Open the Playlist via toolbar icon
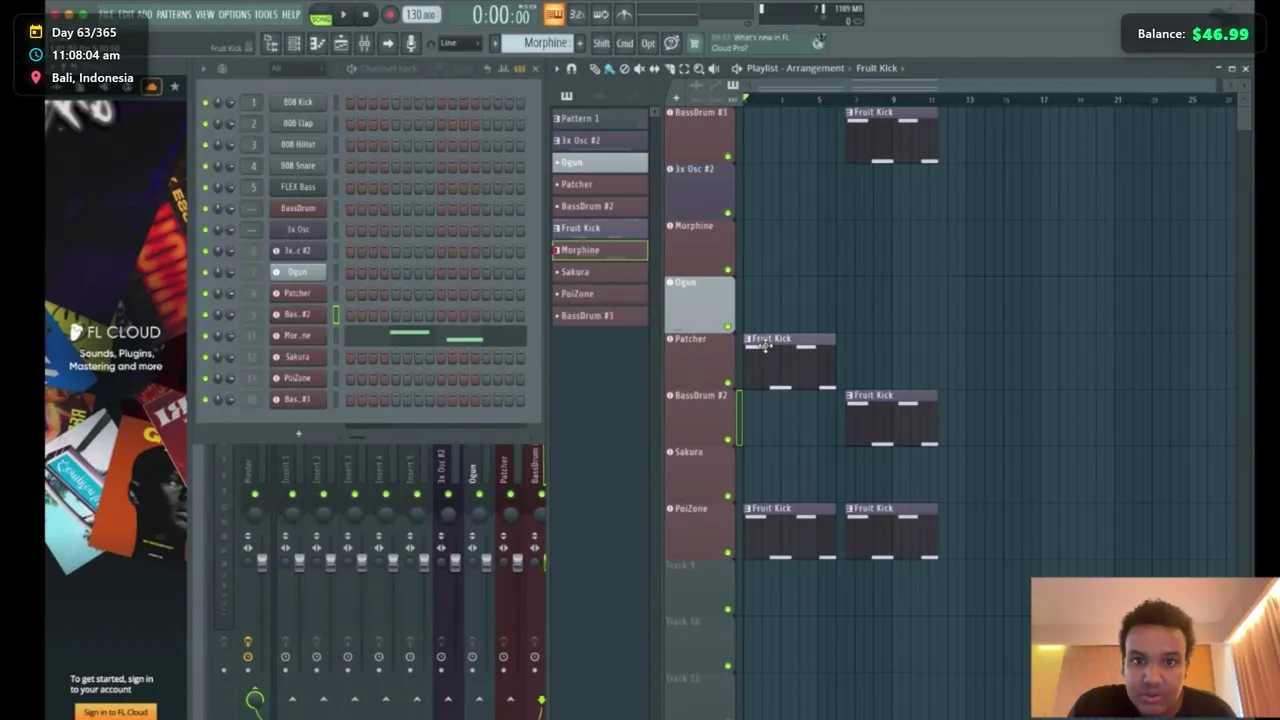 pos(341,43)
